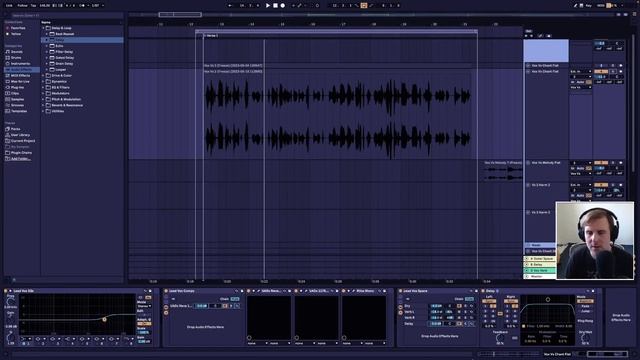Click the Tap tempo button
Image resolution: width=640 pixels, height=360 pixels.
pos(33,6)
